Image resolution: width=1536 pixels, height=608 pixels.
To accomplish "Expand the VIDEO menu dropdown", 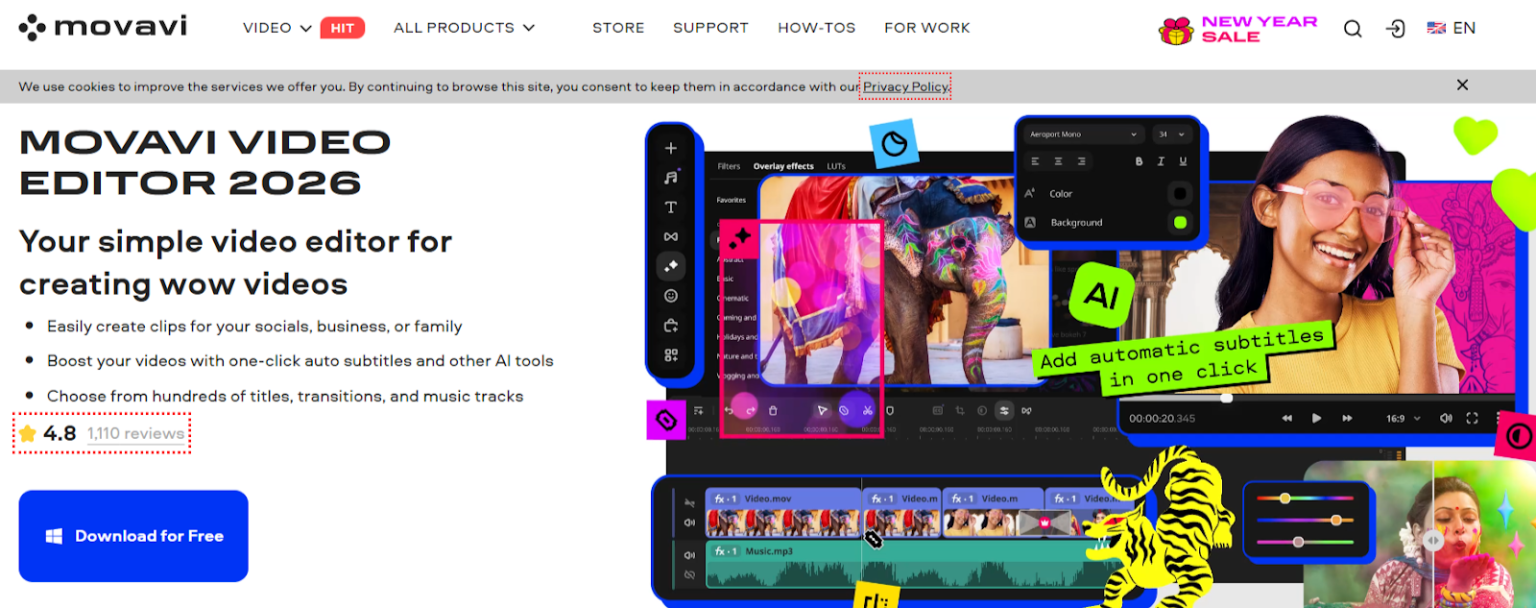I will click(x=278, y=28).
